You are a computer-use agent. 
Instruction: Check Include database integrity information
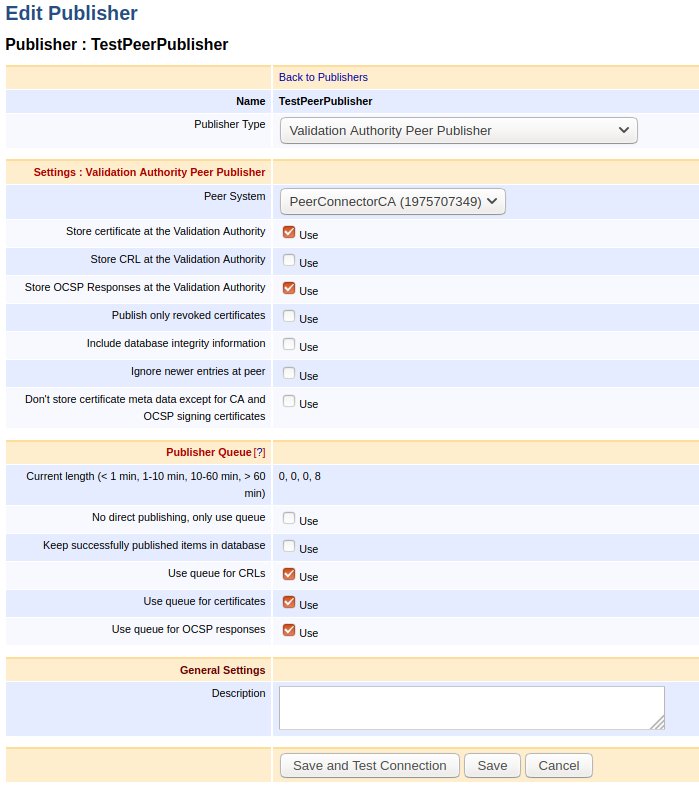[289, 344]
